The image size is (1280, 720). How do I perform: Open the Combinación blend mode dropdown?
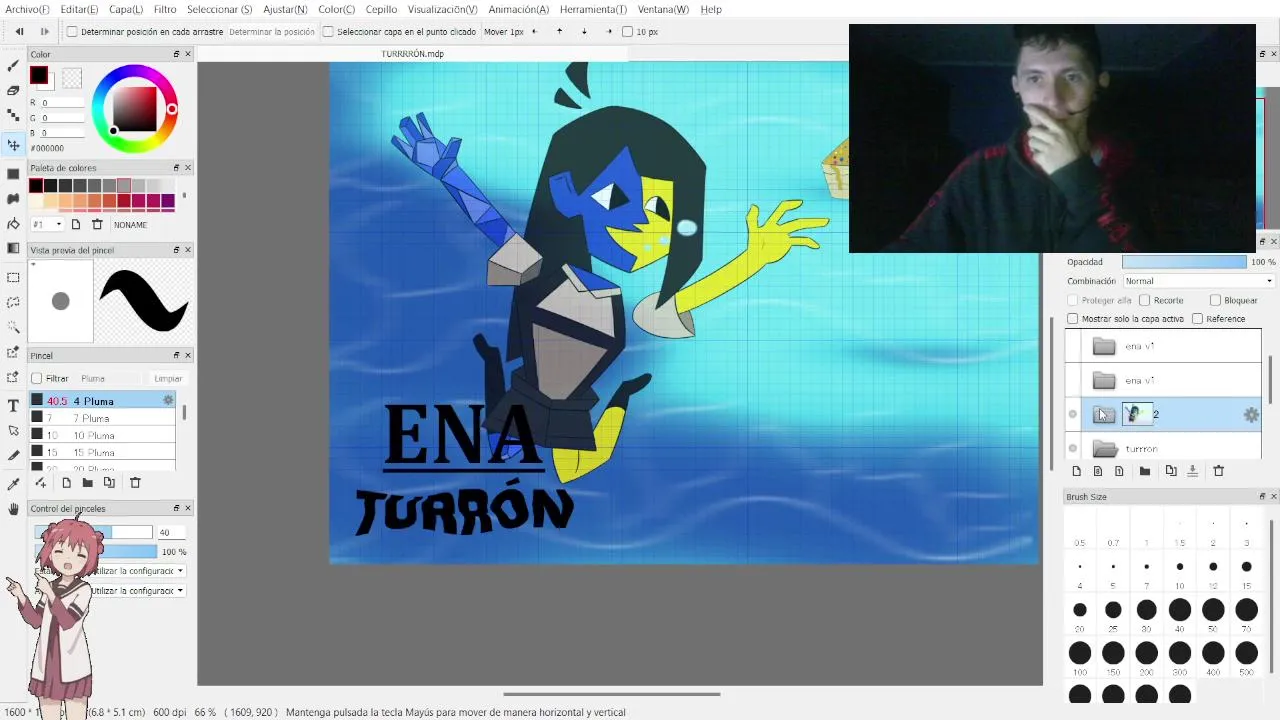(1198, 281)
